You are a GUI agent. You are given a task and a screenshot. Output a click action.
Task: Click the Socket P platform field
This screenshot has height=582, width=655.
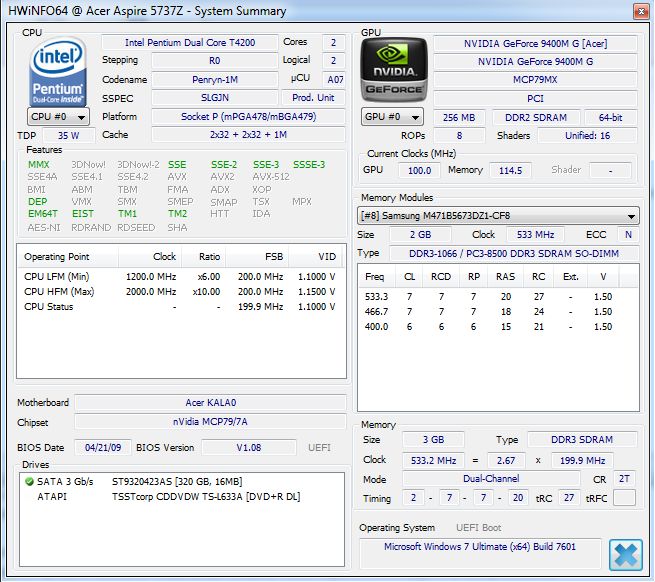pos(249,117)
